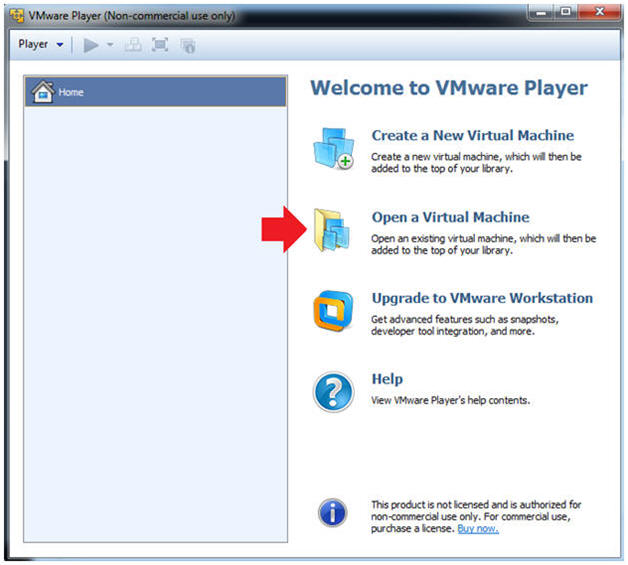The width and height of the screenshot is (628, 565).
Task: Click the green Play virtual machine button
Action: click(x=91, y=45)
